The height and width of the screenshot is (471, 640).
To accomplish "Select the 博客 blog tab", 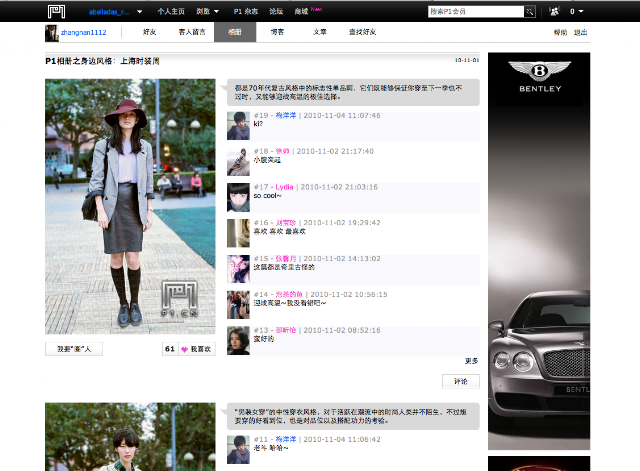I will point(277,32).
